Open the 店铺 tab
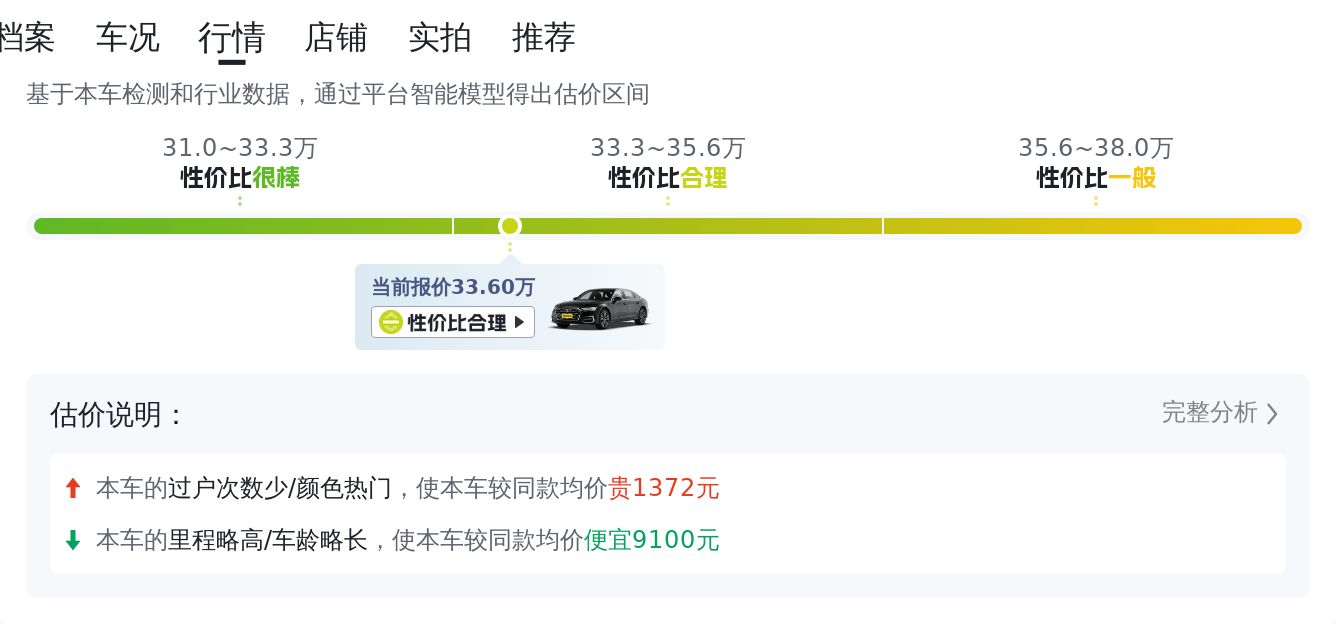The height and width of the screenshot is (624, 1336). [336, 38]
